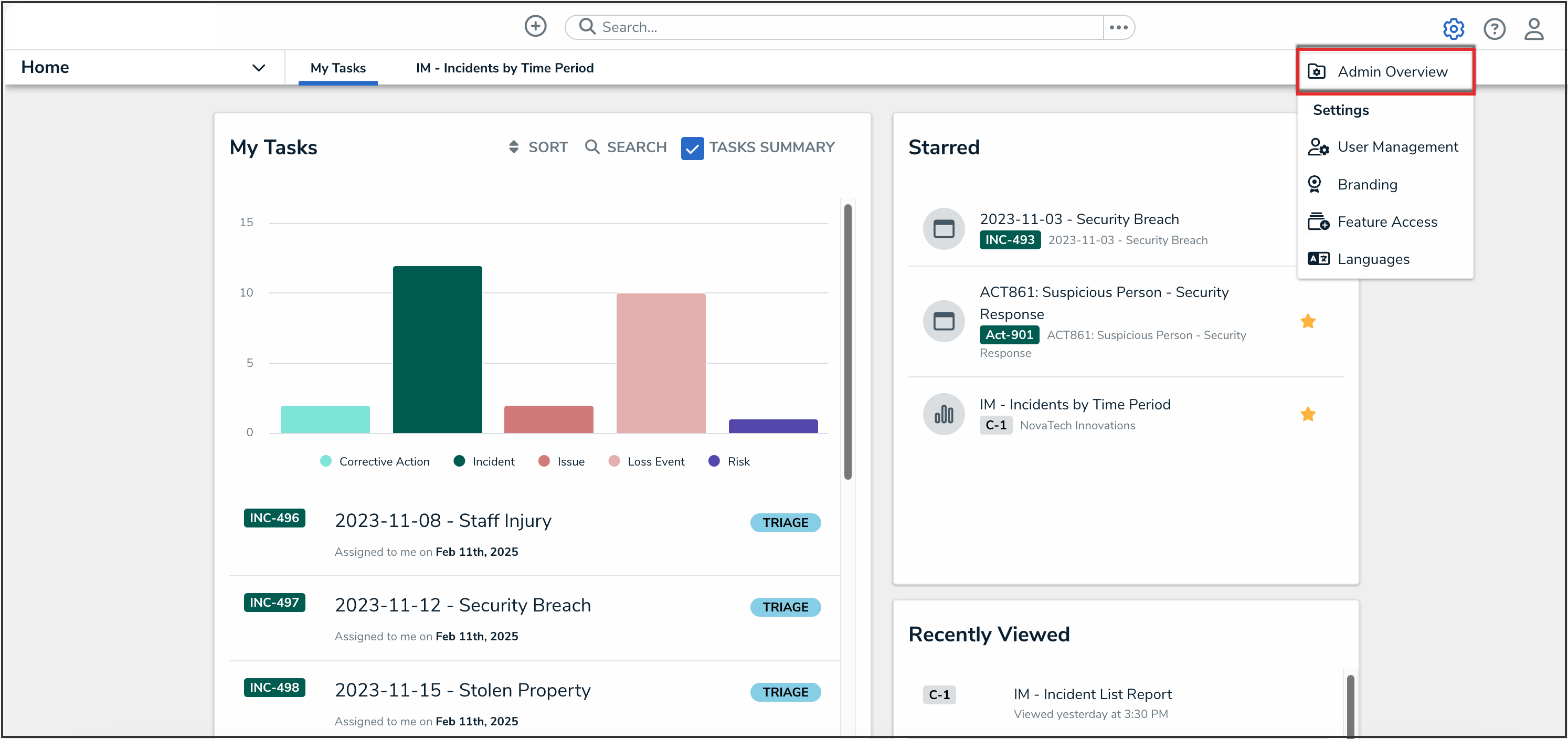1568x739 pixels.
Task: Expand the Home navigation dropdown
Action: (x=258, y=68)
